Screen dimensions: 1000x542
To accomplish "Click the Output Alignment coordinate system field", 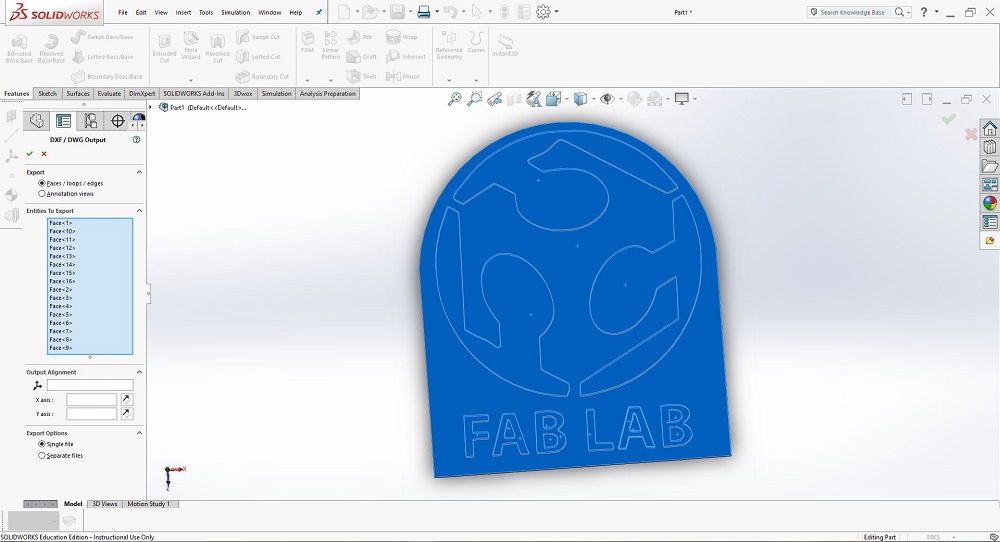I will click(90, 385).
